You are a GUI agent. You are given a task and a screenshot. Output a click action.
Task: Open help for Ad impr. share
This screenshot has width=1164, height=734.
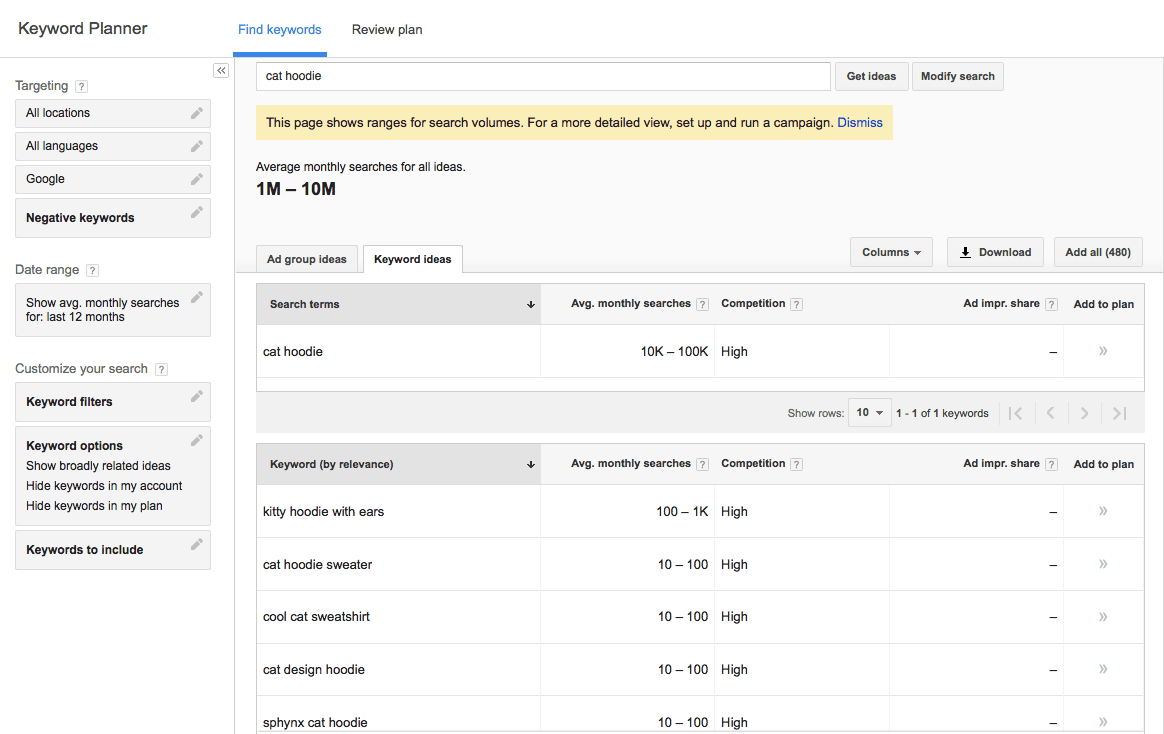click(x=1053, y=303)
